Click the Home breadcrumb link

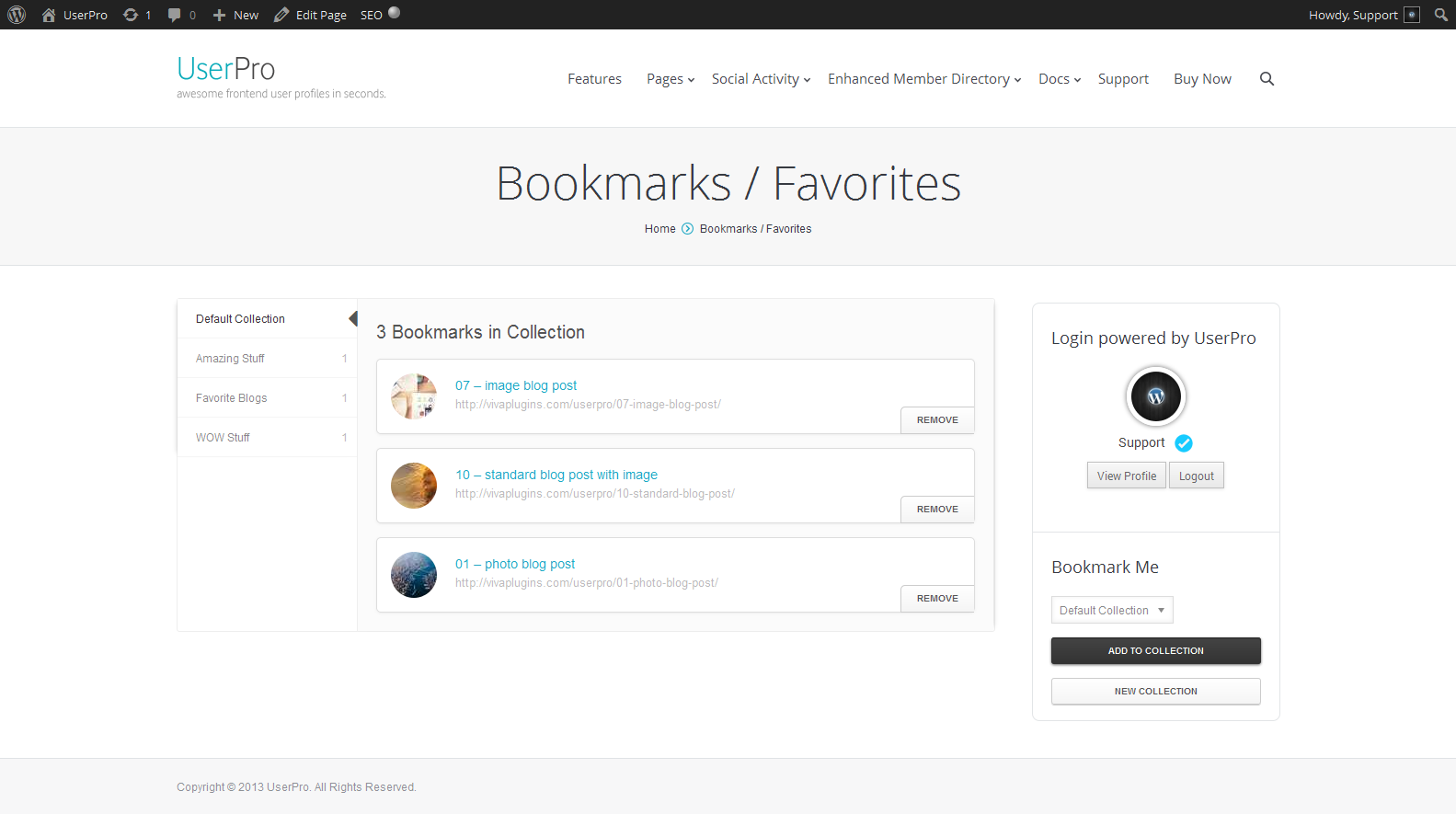coord(660,229)
